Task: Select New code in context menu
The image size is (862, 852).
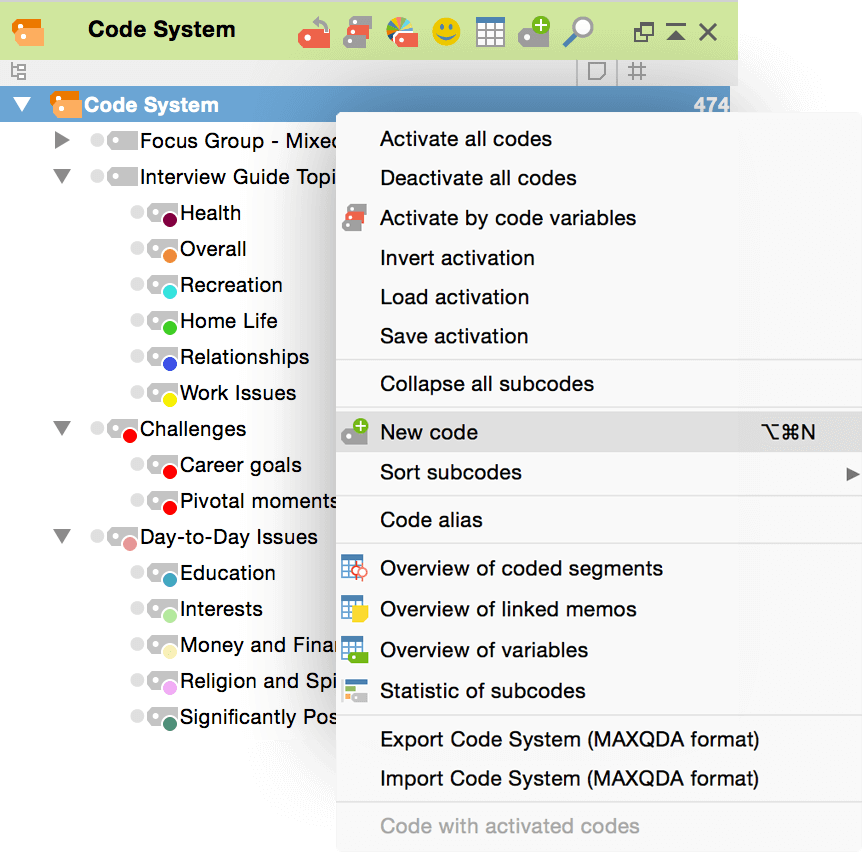Action: [598, 432]
